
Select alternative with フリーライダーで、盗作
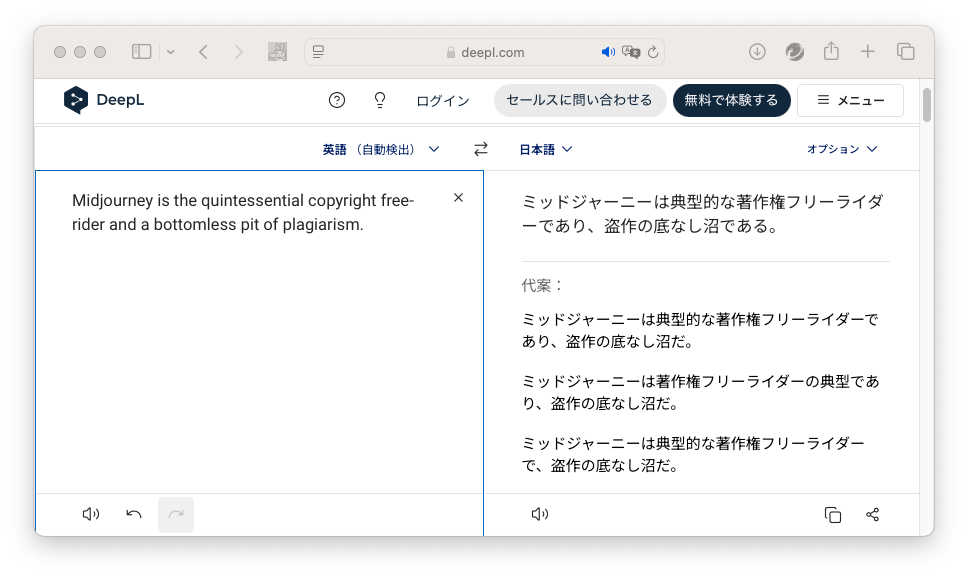[x=693, y=454]
